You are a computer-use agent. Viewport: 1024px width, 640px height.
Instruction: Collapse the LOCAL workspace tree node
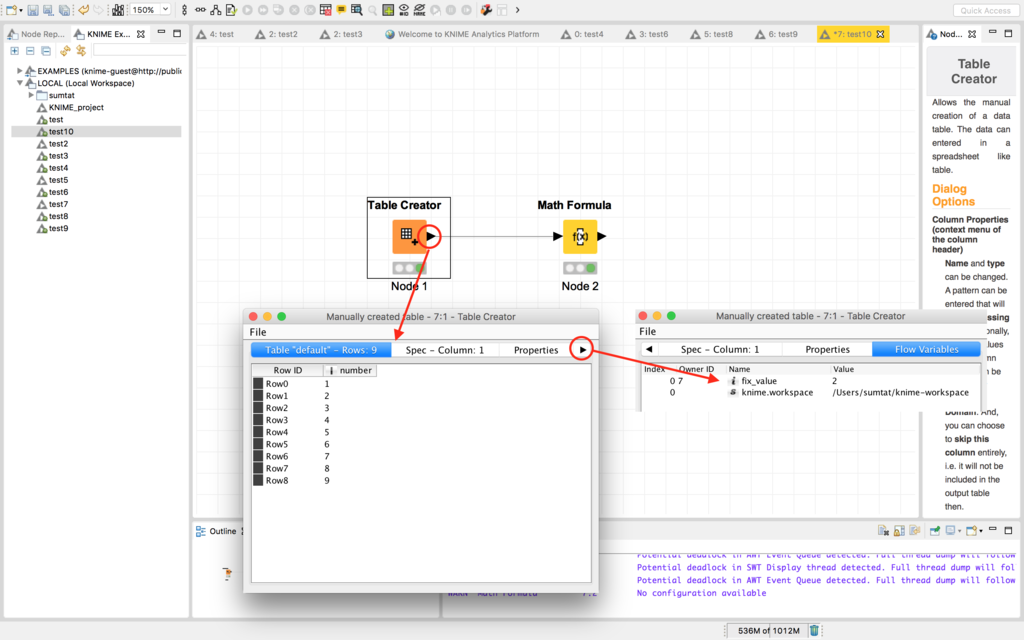[20, 83]
